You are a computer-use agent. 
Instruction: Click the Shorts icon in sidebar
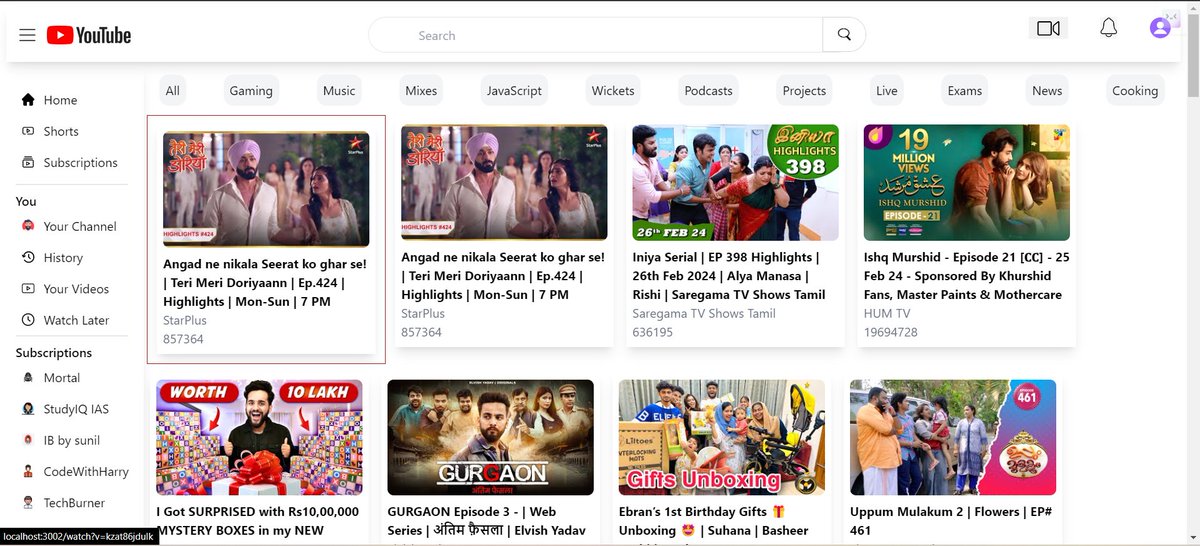28,131
